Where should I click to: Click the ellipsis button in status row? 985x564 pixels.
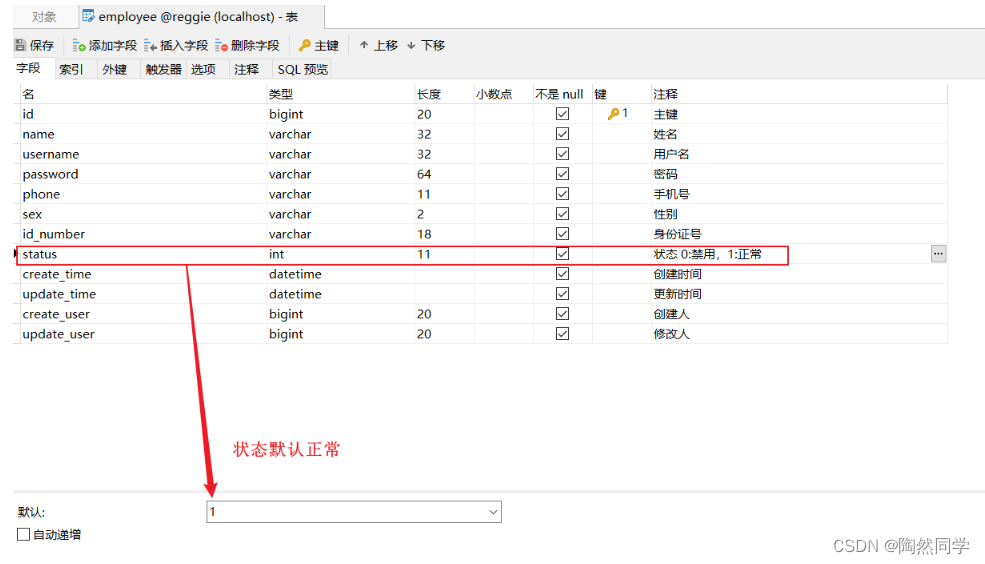tap(938, 254)
